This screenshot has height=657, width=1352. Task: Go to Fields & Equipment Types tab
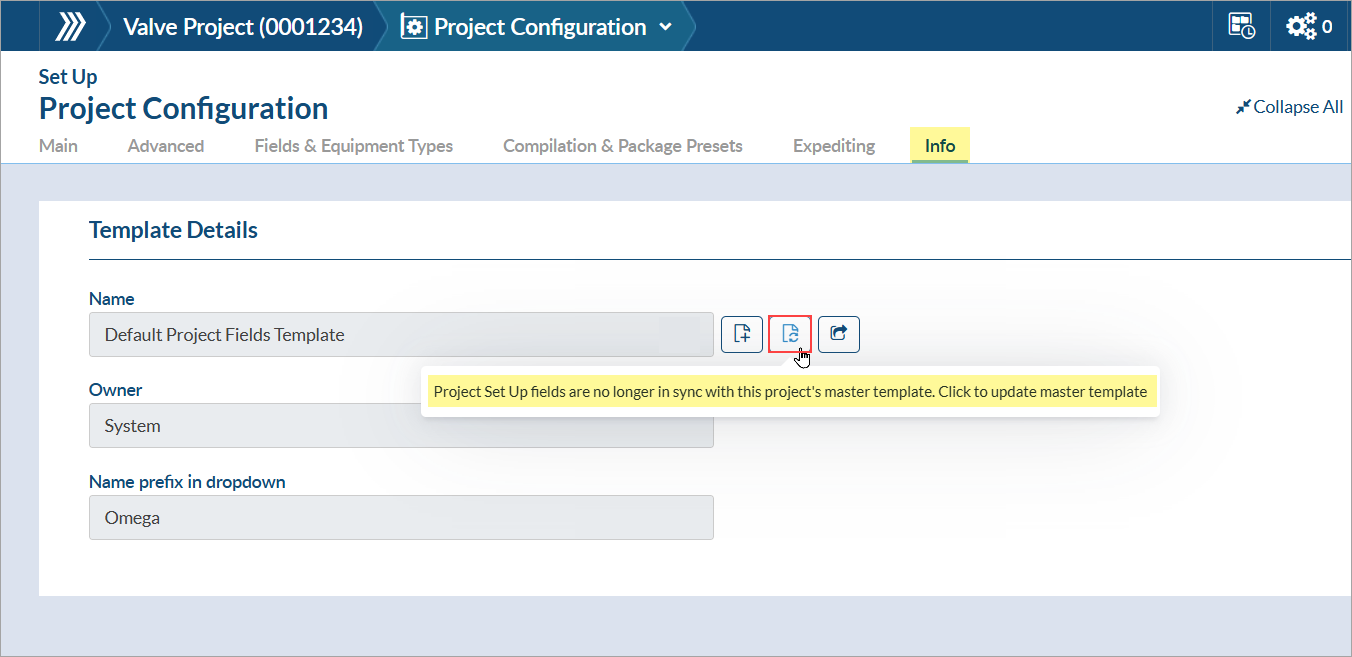[353, 146]
